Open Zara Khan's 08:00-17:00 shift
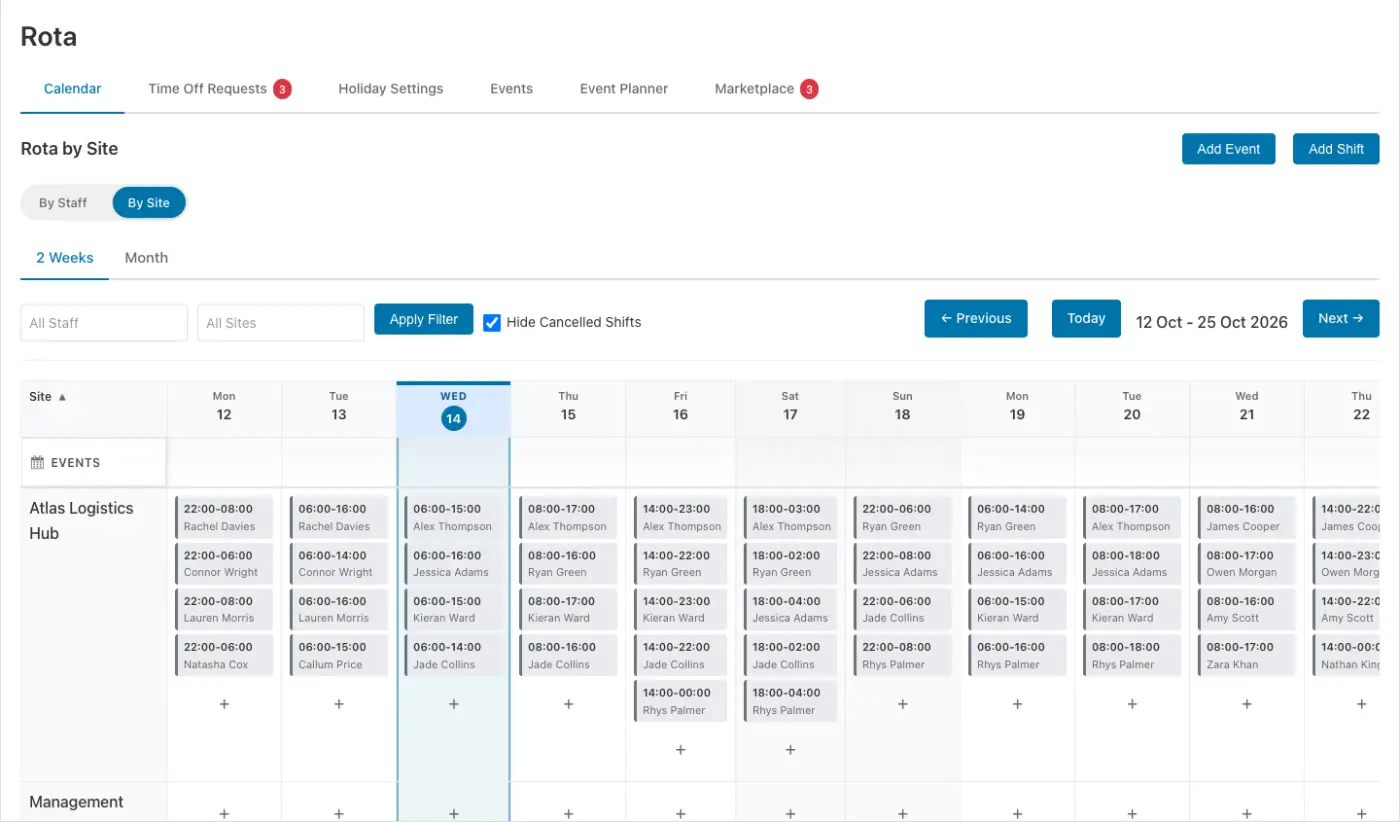 [1247, 655]
